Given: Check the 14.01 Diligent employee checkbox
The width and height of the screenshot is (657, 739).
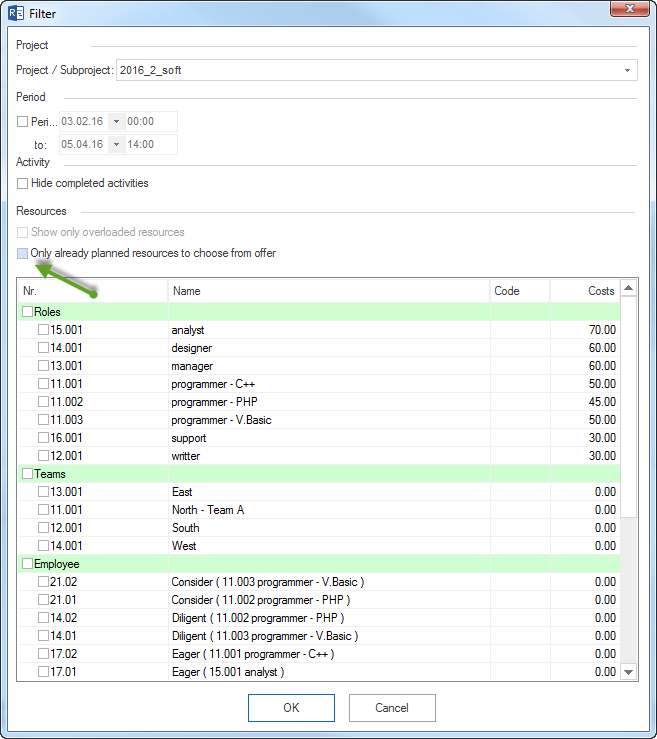Looking at the screenshot, I should (x=43, y=635).
